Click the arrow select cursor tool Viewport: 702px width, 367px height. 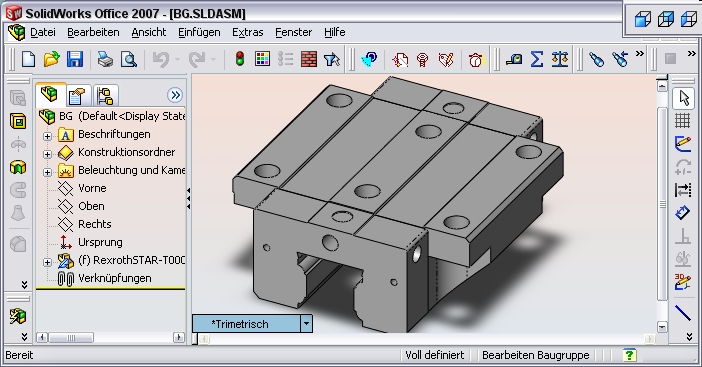[683, 98]
